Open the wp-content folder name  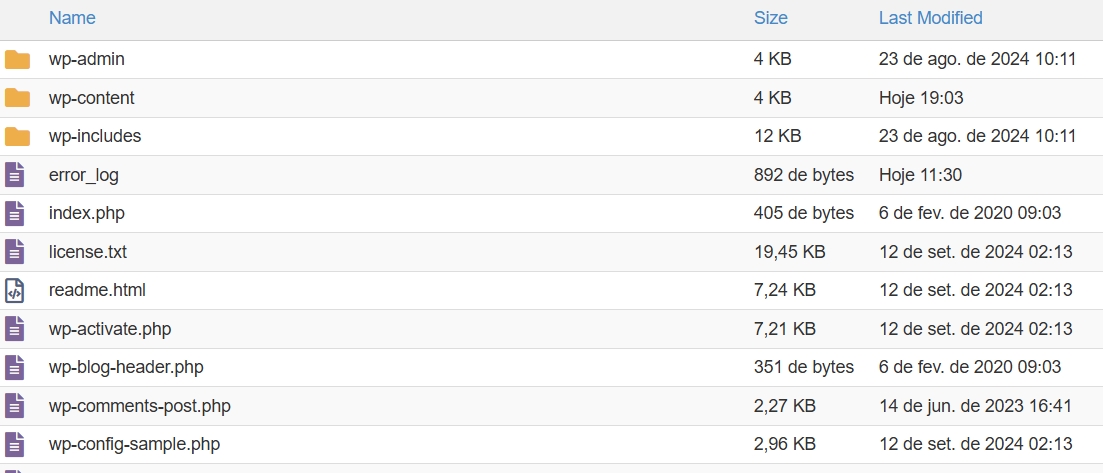click(91, 98)
